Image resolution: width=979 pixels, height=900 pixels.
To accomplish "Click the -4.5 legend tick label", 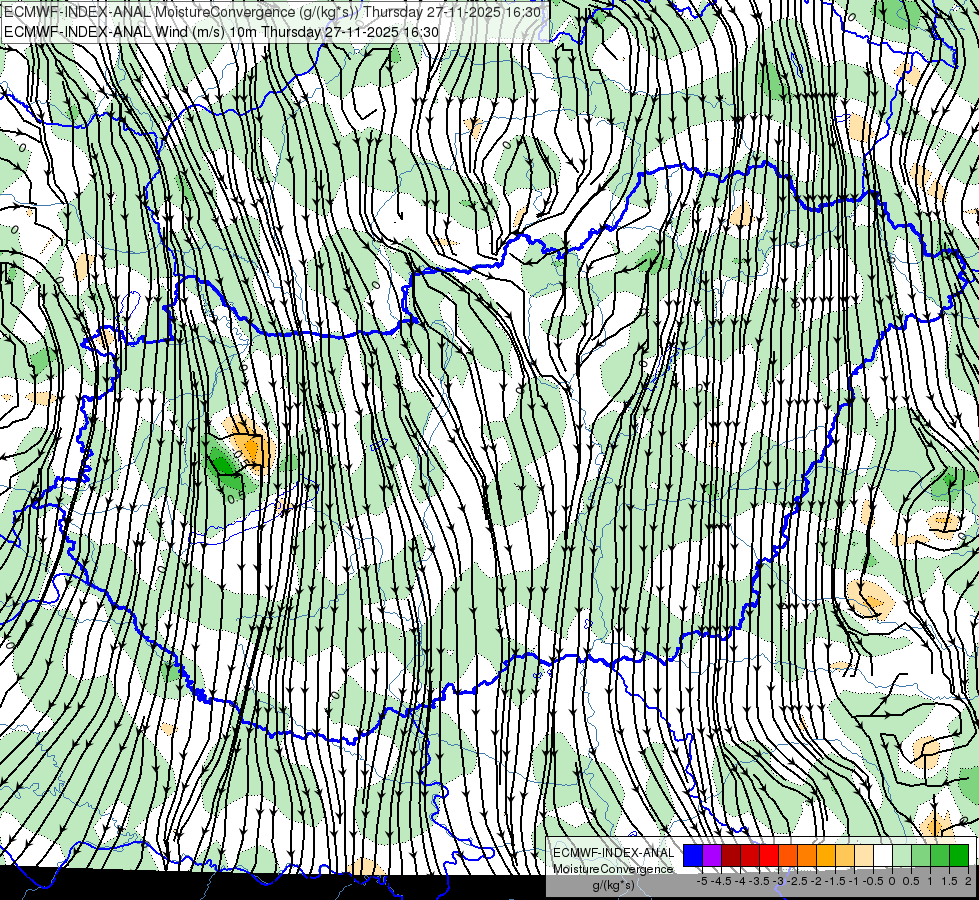I will click(721, 881).
